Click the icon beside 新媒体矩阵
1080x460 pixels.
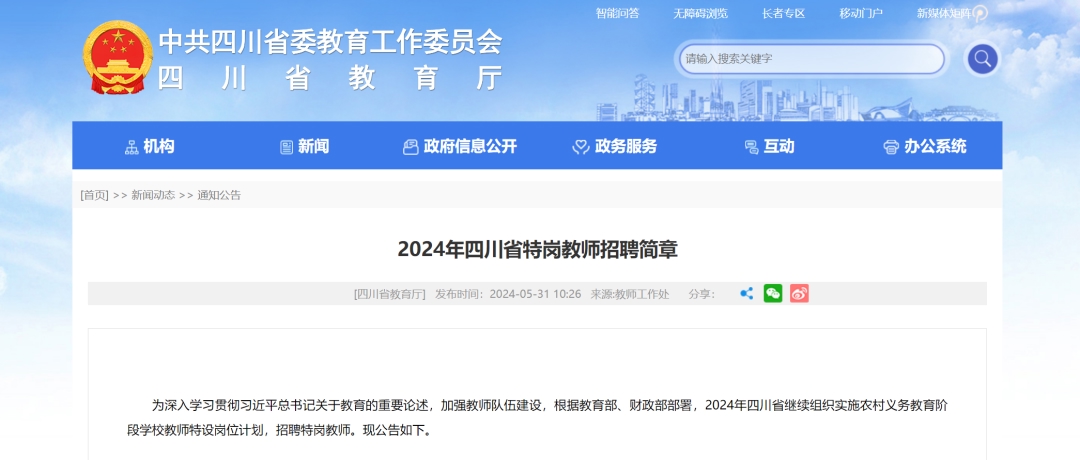[980, 13]
